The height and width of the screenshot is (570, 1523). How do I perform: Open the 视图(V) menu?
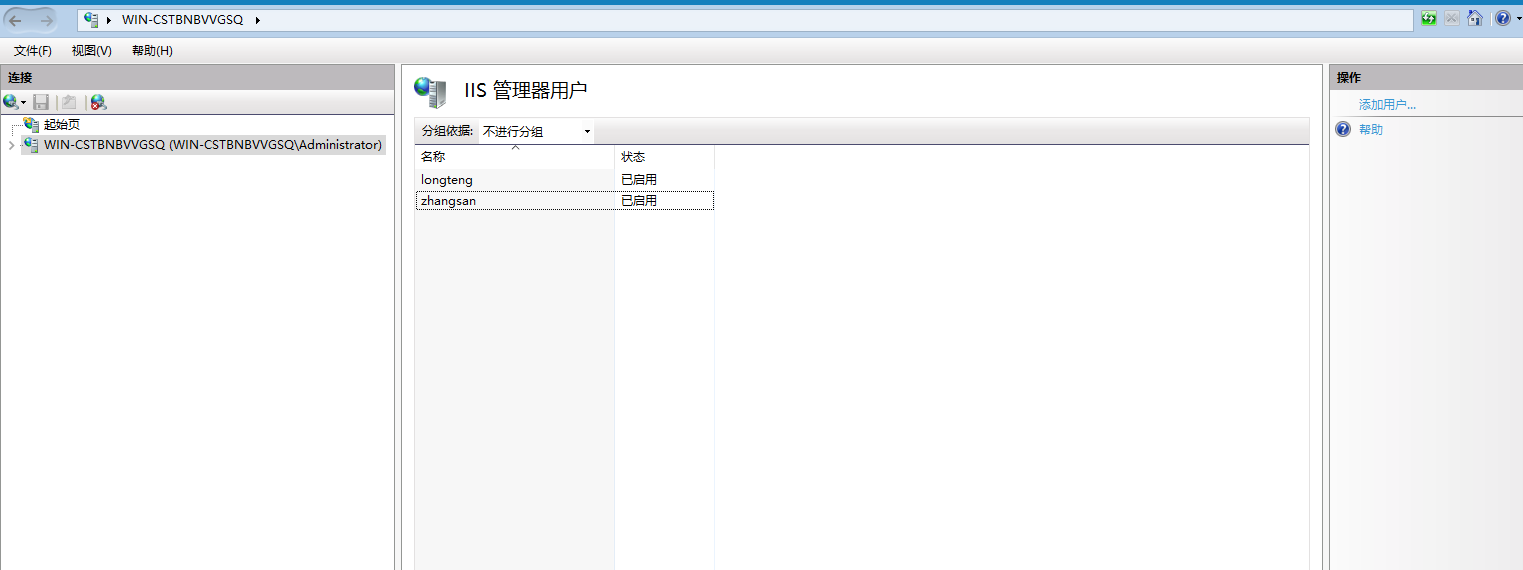pyautogui.click(x=92, y=51)
